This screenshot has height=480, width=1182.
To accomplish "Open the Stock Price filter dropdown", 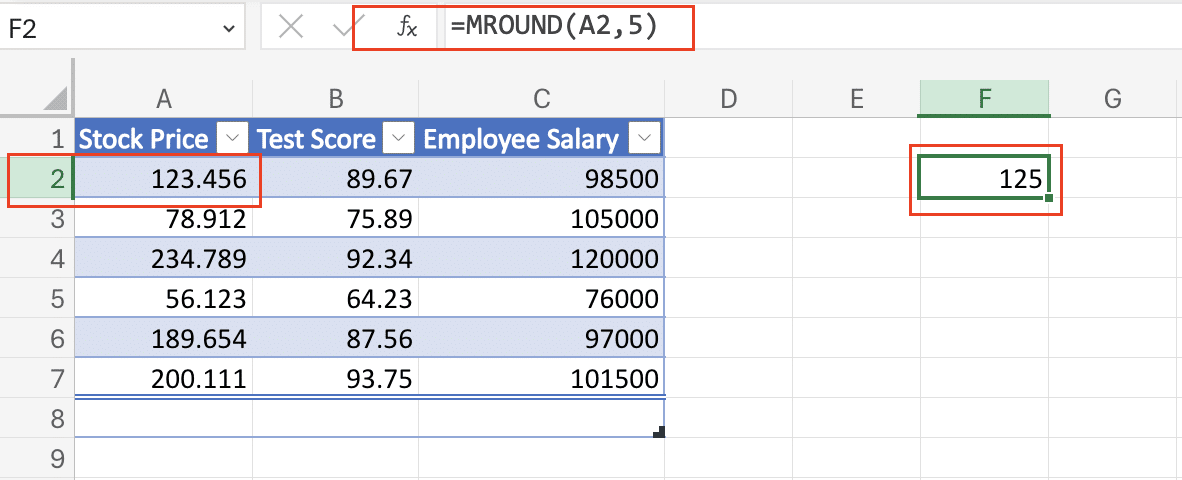I will 233,138.
